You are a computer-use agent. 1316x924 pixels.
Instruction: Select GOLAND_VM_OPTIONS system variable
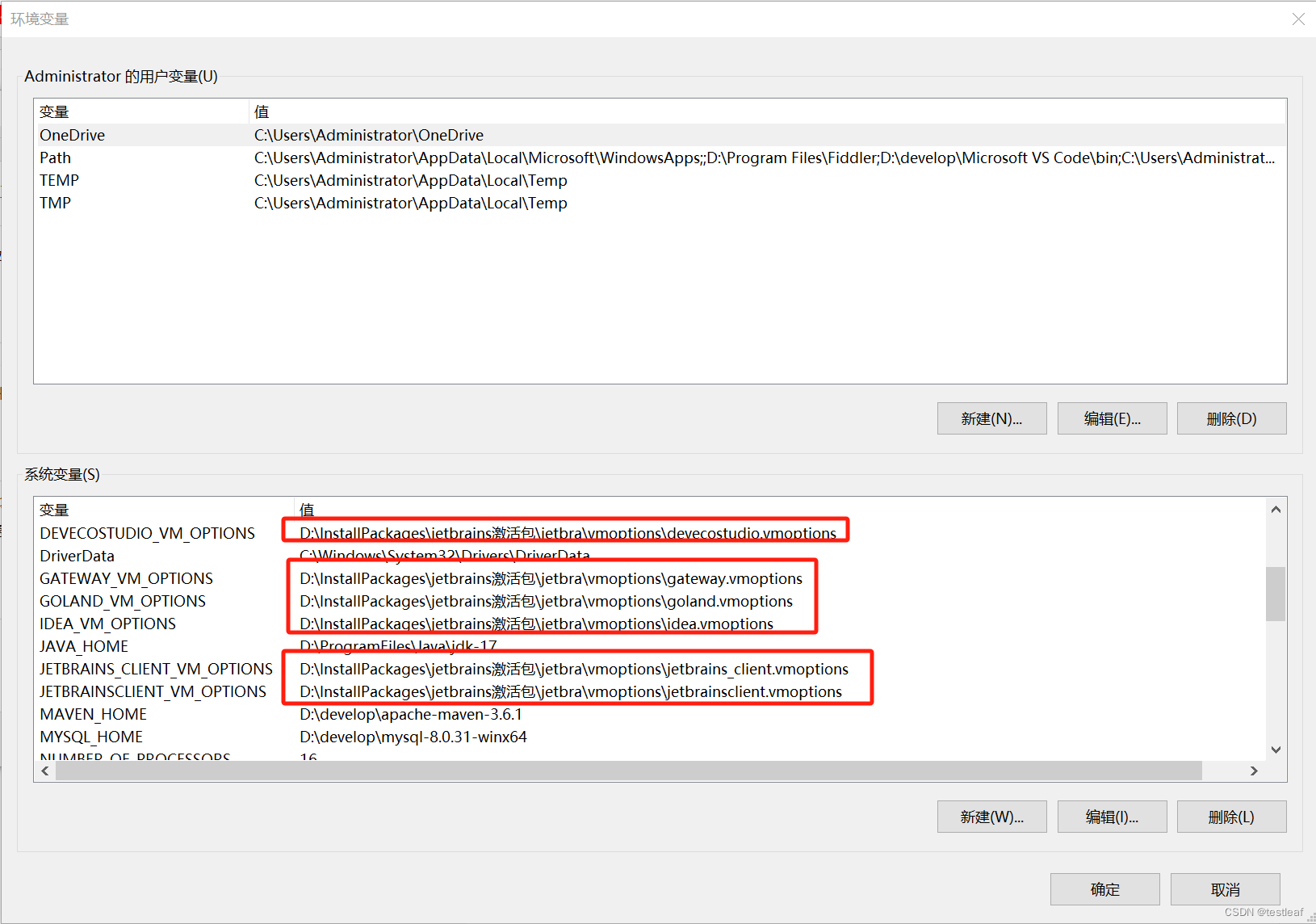[123, 601]
